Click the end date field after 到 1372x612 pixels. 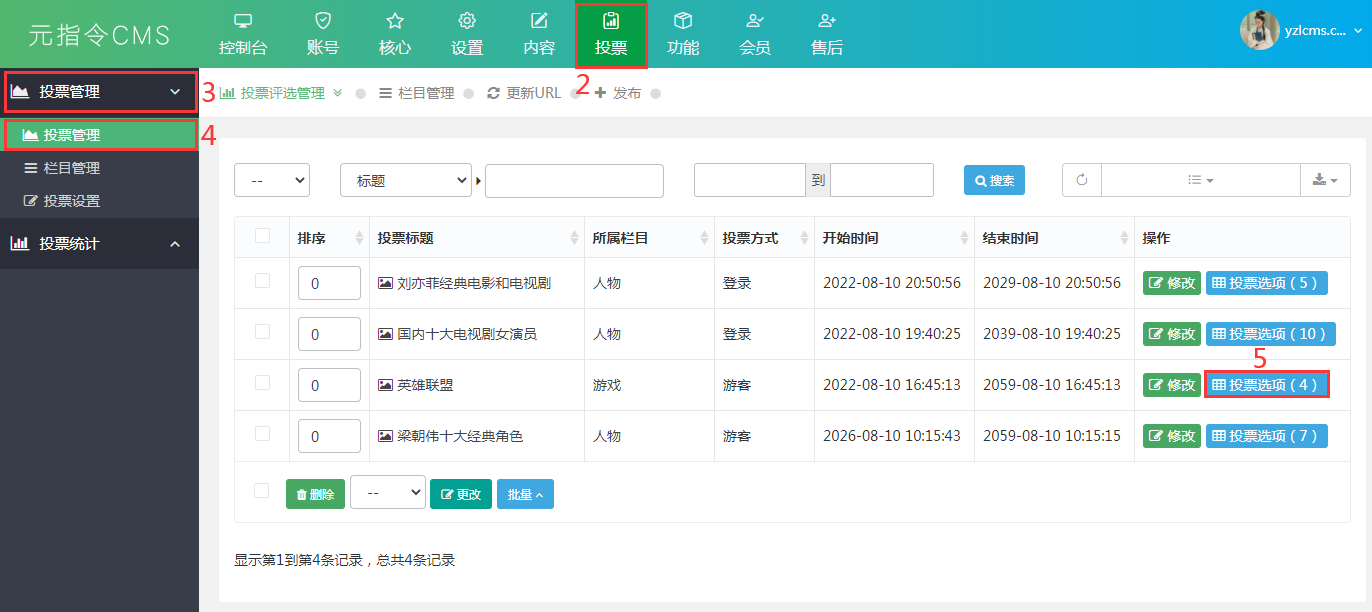[x=882, y=180]
